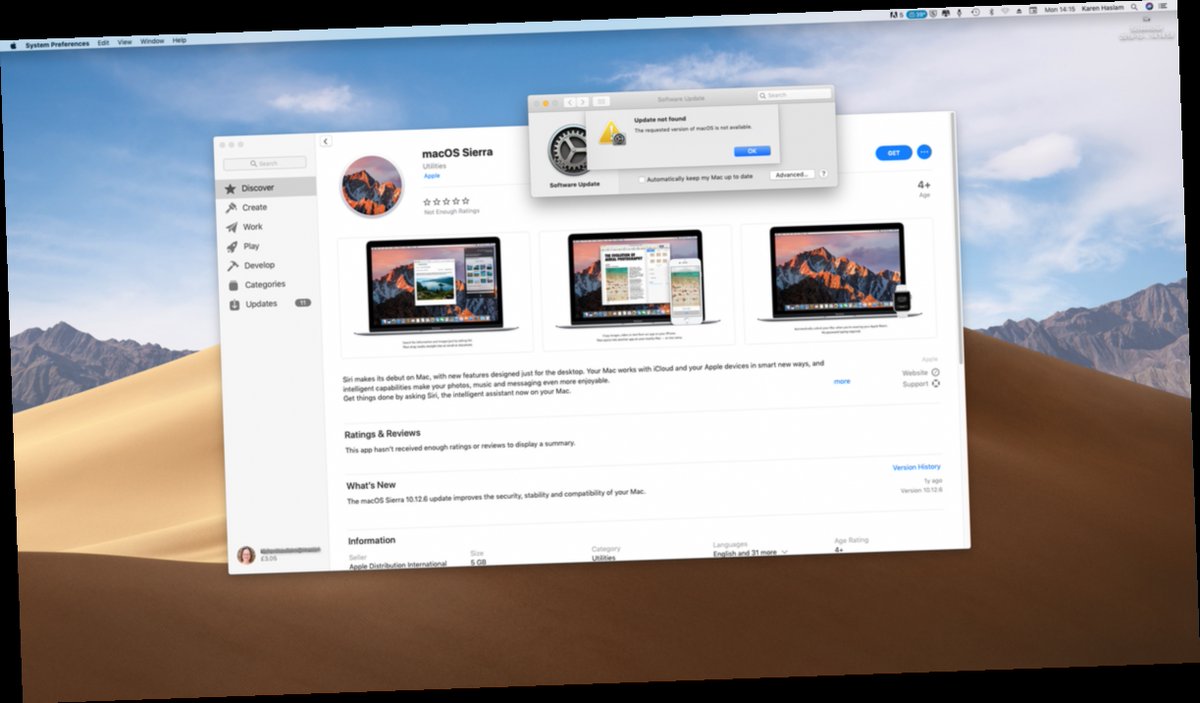Viewport: 1200px width, 703px height.
Task: Click the Ratings & Reviews heading
Action: pos(382,434)
